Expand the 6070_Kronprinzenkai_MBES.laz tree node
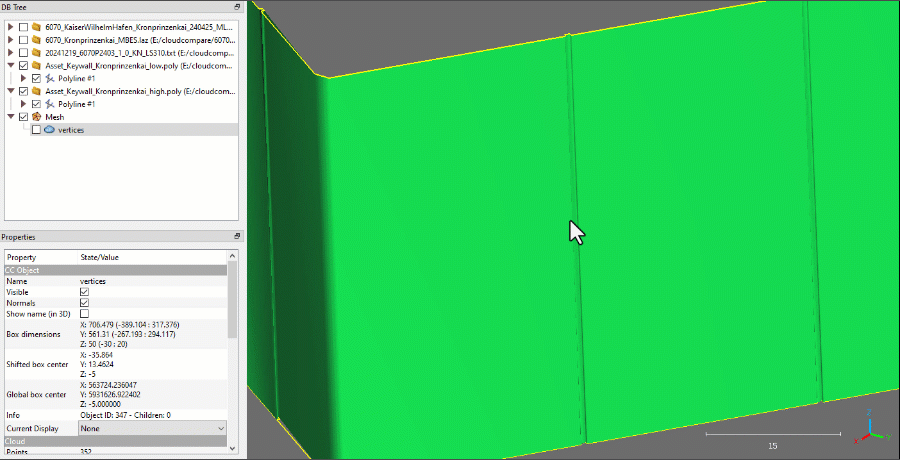The image size is (900, 460). 11,40
